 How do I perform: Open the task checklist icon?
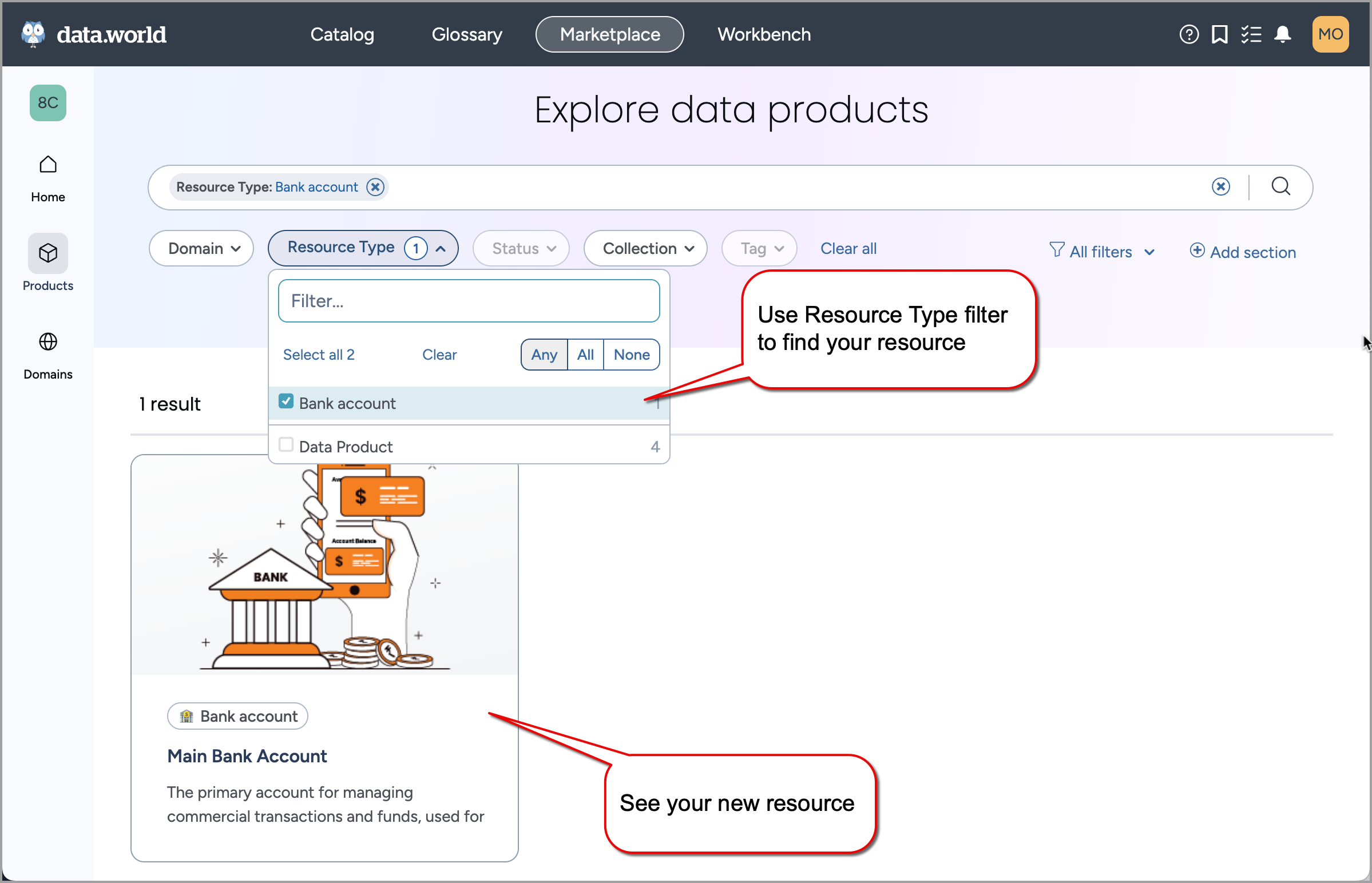tap(1251, 34)
